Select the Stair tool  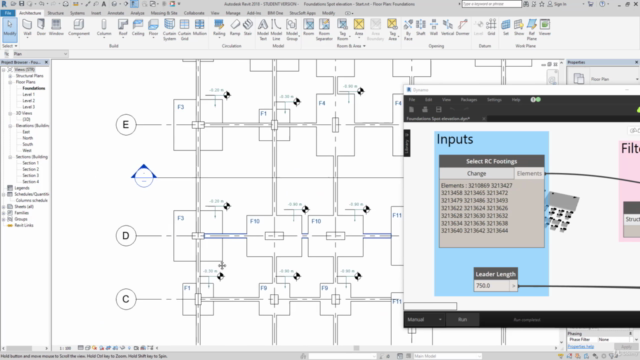(x=248, y=27)
